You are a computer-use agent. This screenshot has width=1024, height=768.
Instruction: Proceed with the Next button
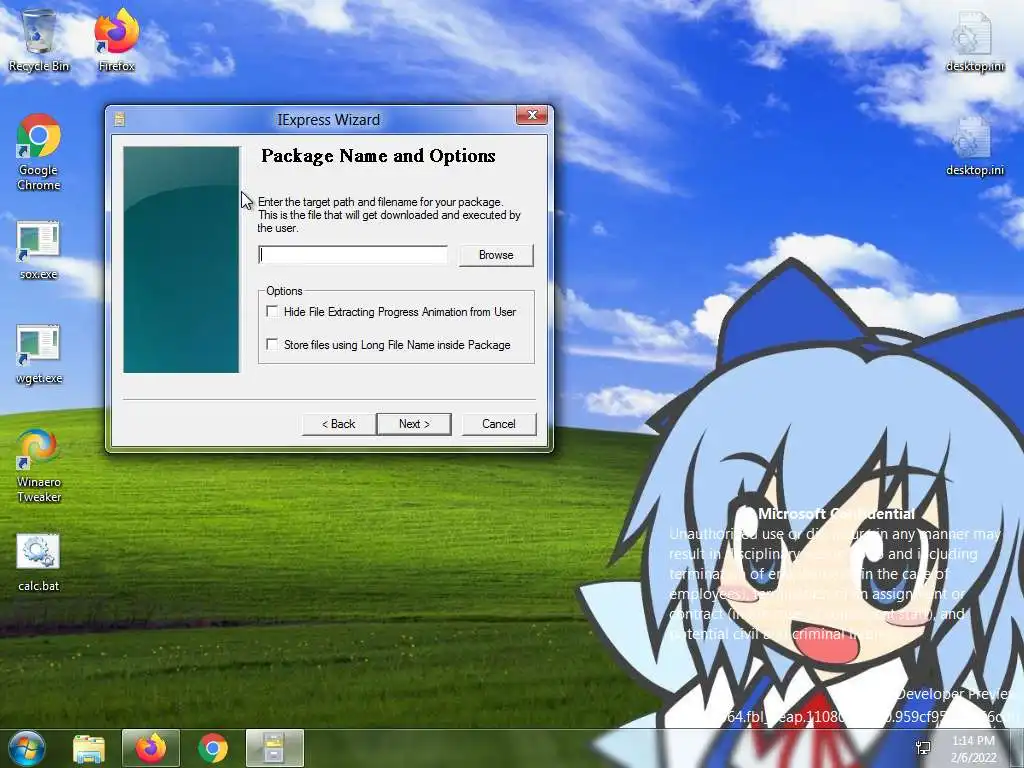tap(414, 424)
